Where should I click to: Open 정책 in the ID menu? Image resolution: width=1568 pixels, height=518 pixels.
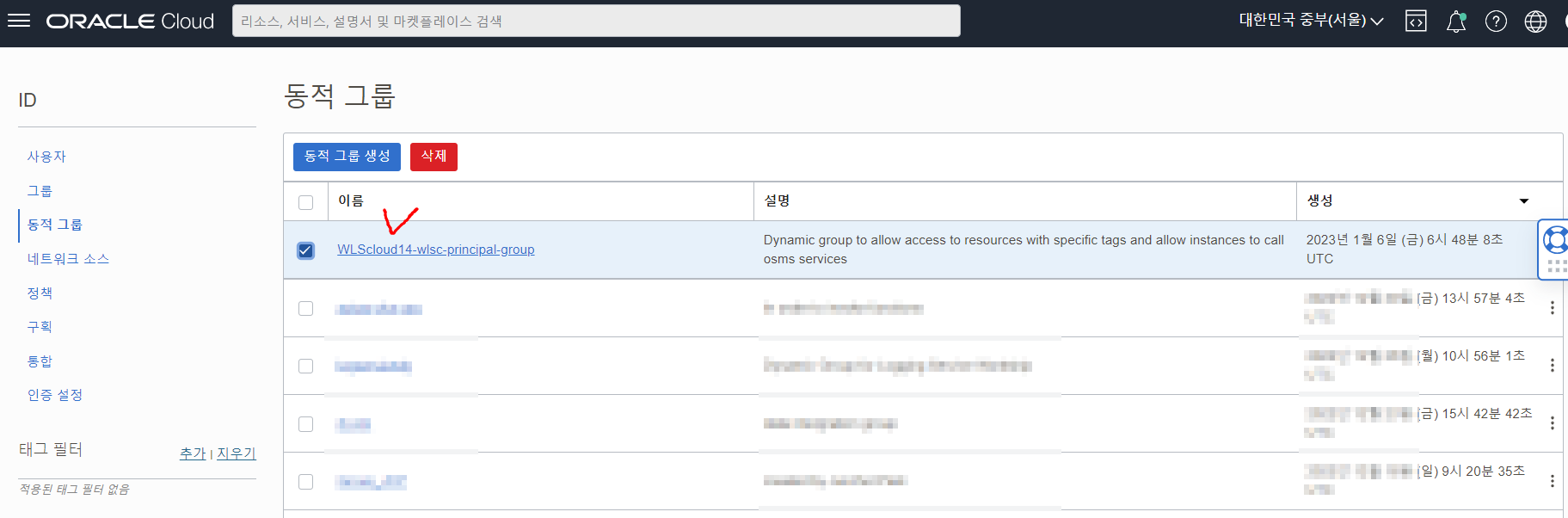click(x=40, y=293)
